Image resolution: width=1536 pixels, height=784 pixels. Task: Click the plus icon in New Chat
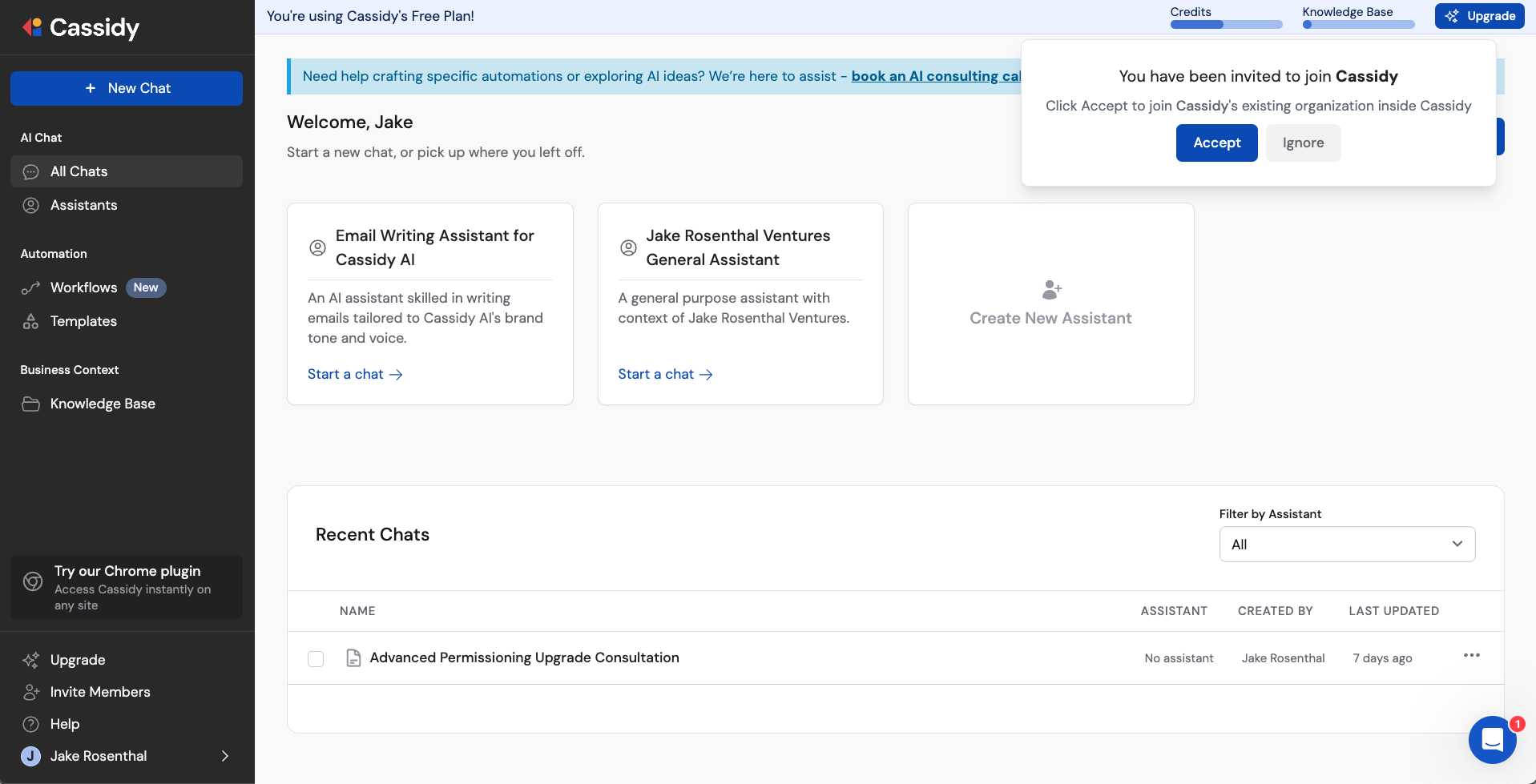pyautogui.click(x=91, y=88)
